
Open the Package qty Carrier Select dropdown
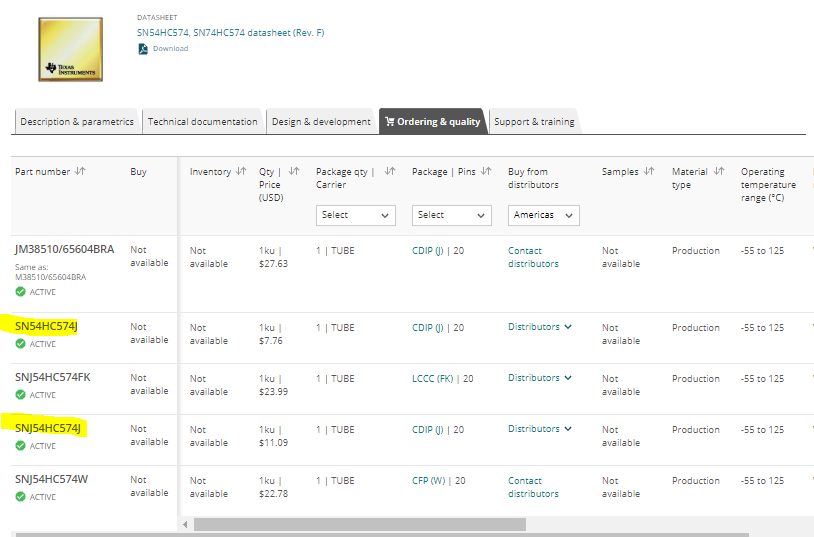tap(356, 215)
